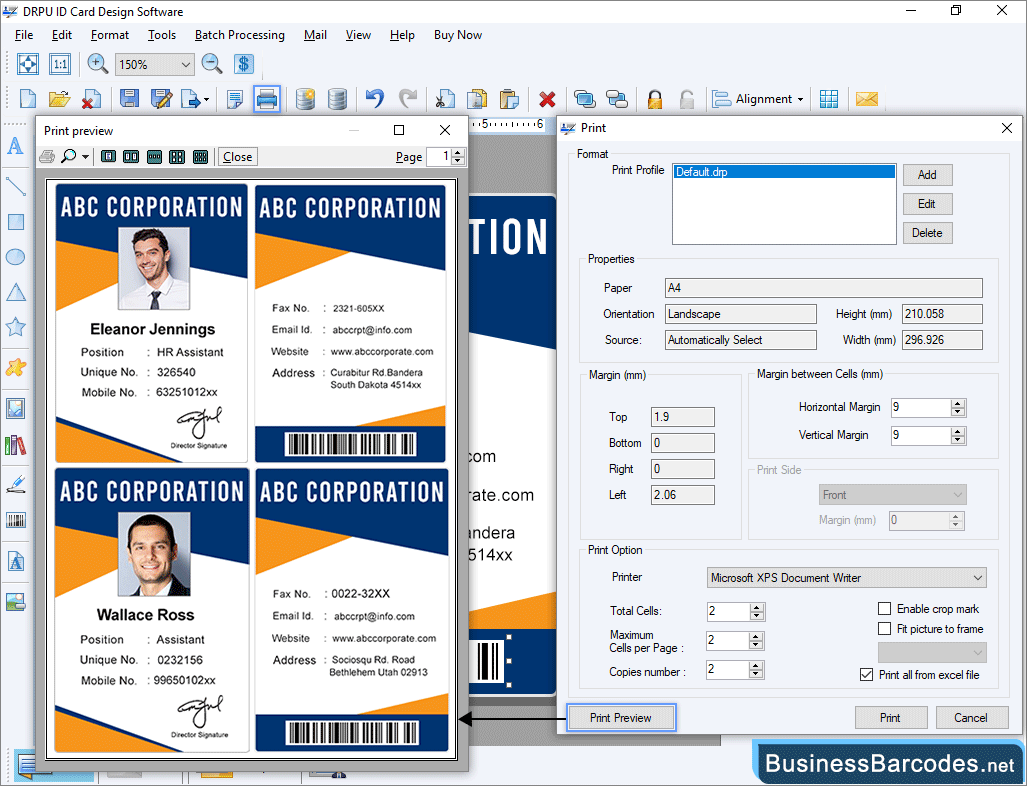The width and height of the screenshot is (1027, 786).
Task: Click the red X delete icon
Action: [x=547, y=100]
